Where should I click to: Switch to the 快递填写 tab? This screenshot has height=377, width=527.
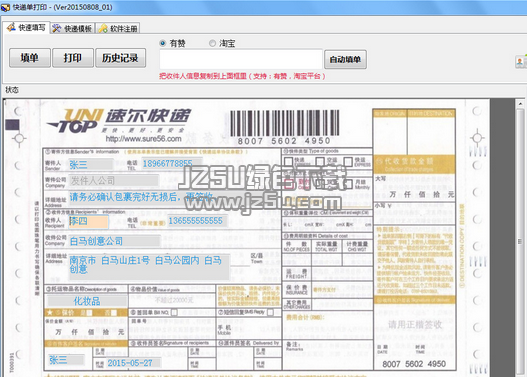click(27, 28)
